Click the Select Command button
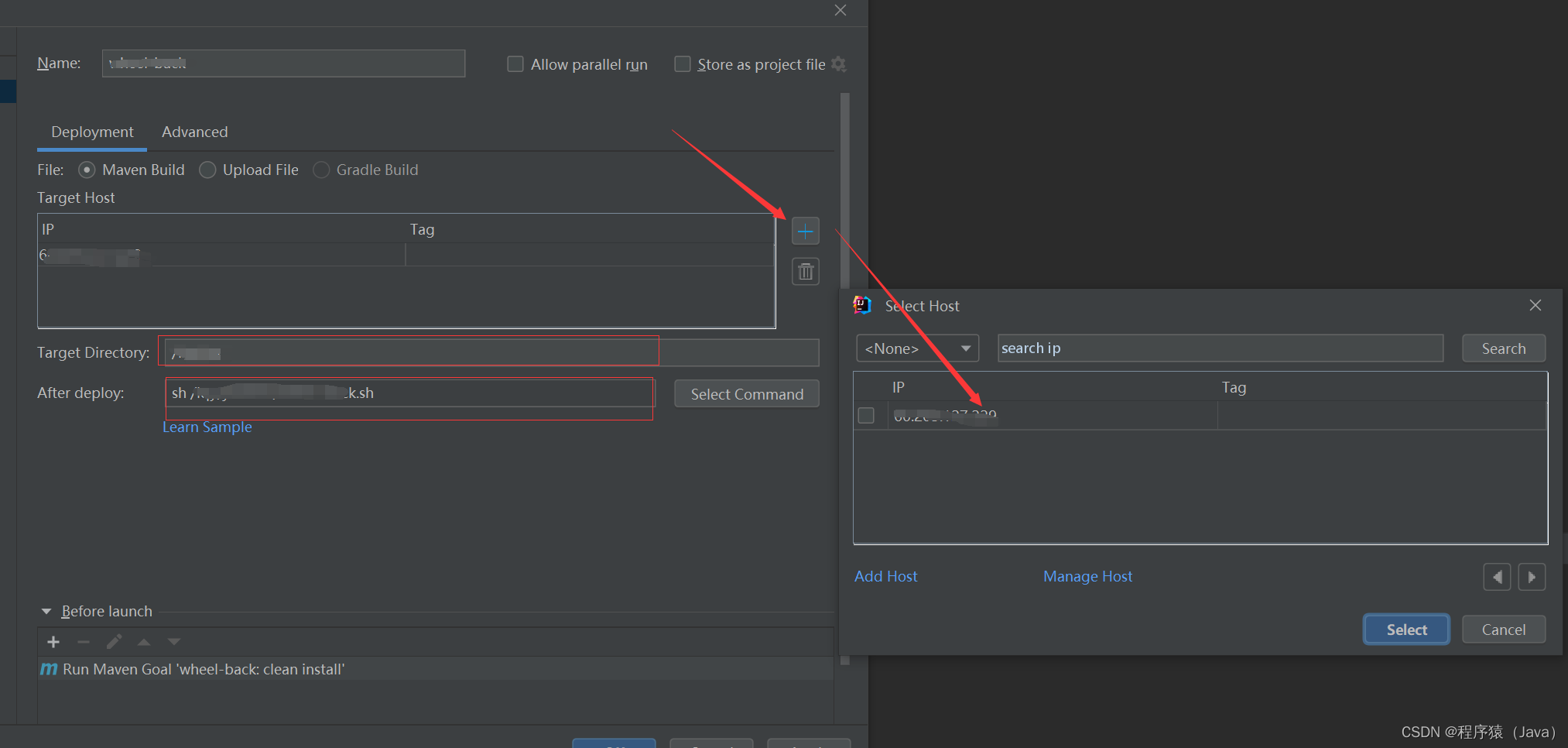This screenshot has width=1568, height=748. [747, 394]
